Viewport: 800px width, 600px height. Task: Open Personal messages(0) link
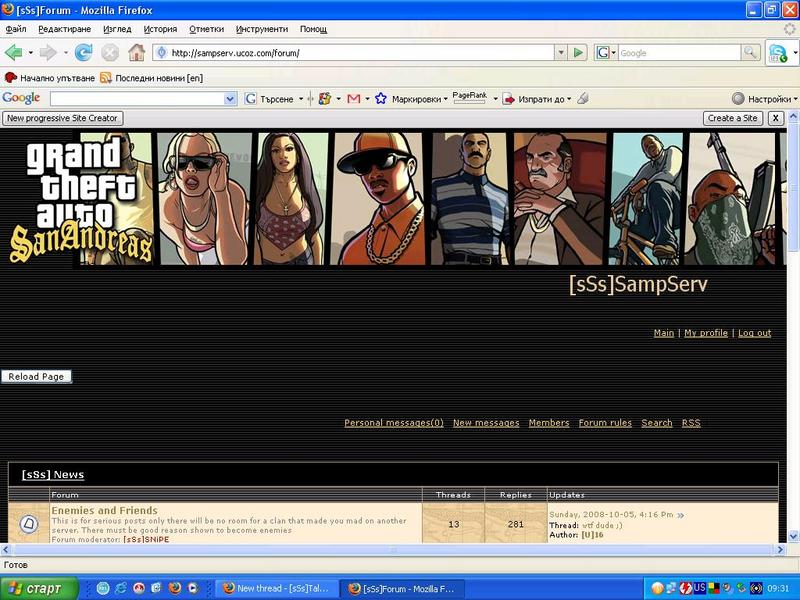(x=394, y=422)
